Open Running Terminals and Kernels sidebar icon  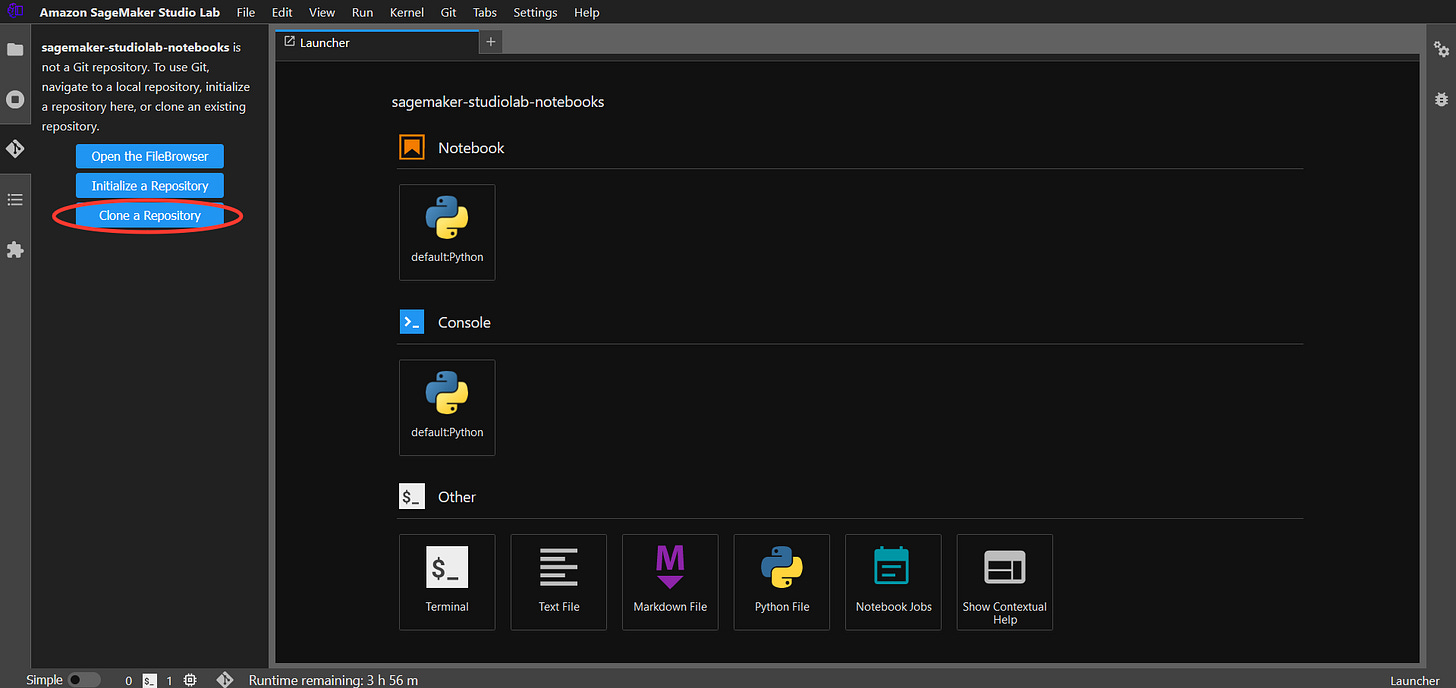(x=15, y=99)
